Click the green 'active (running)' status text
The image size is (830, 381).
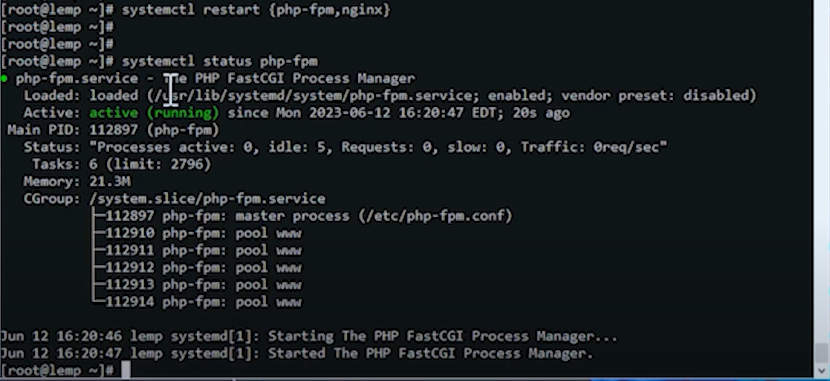point(154,113)
